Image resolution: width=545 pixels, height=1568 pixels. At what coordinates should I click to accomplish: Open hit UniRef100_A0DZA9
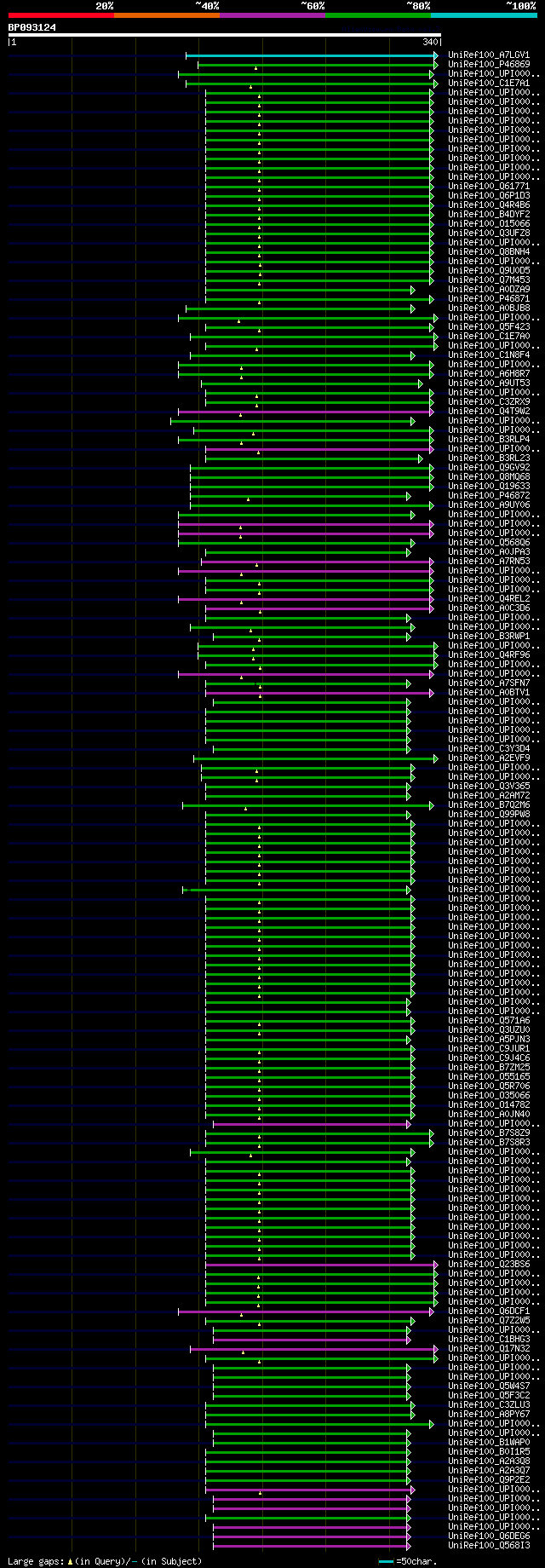point(489,290)
